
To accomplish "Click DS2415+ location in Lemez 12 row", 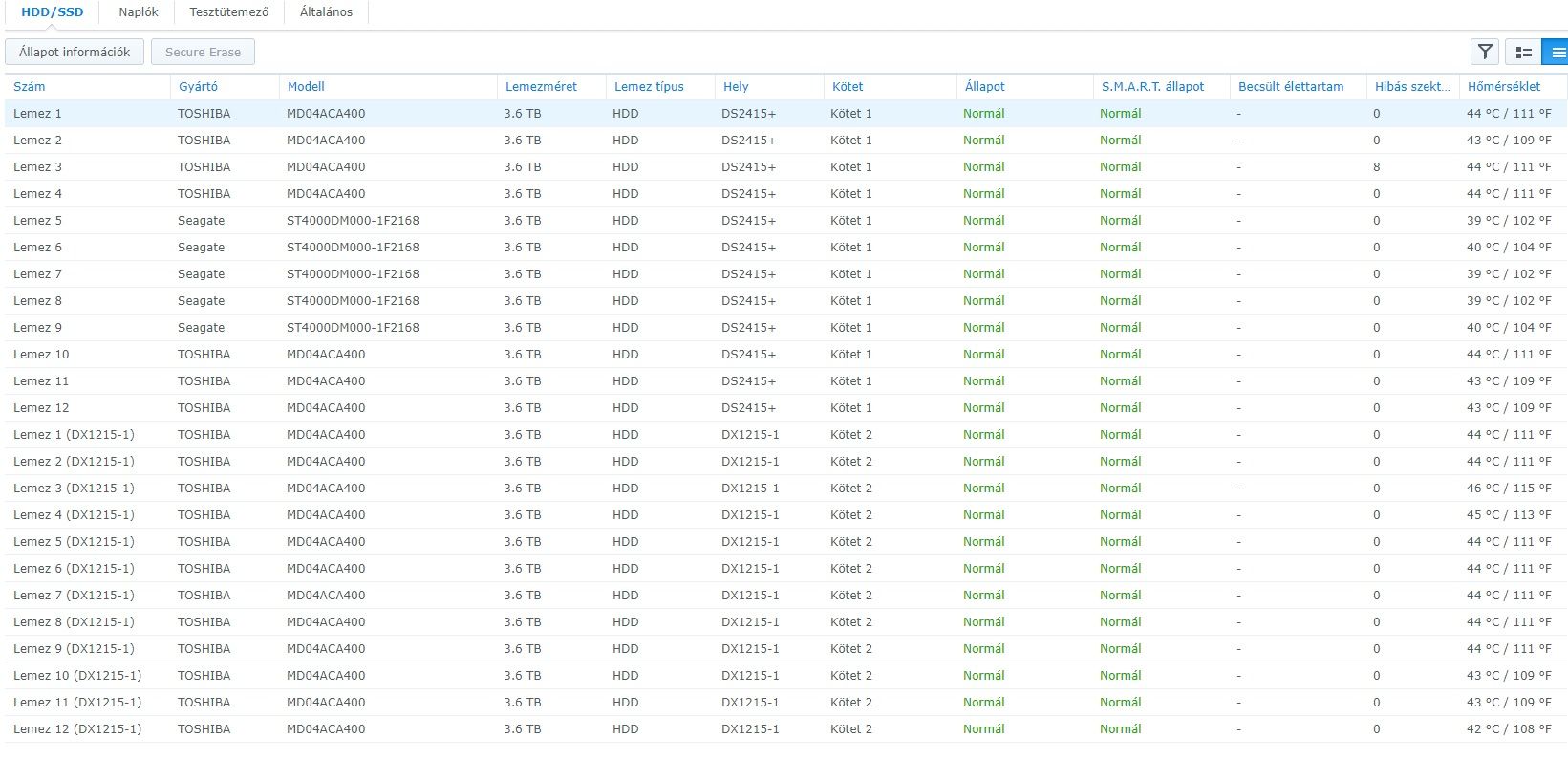I will [748, 407].
